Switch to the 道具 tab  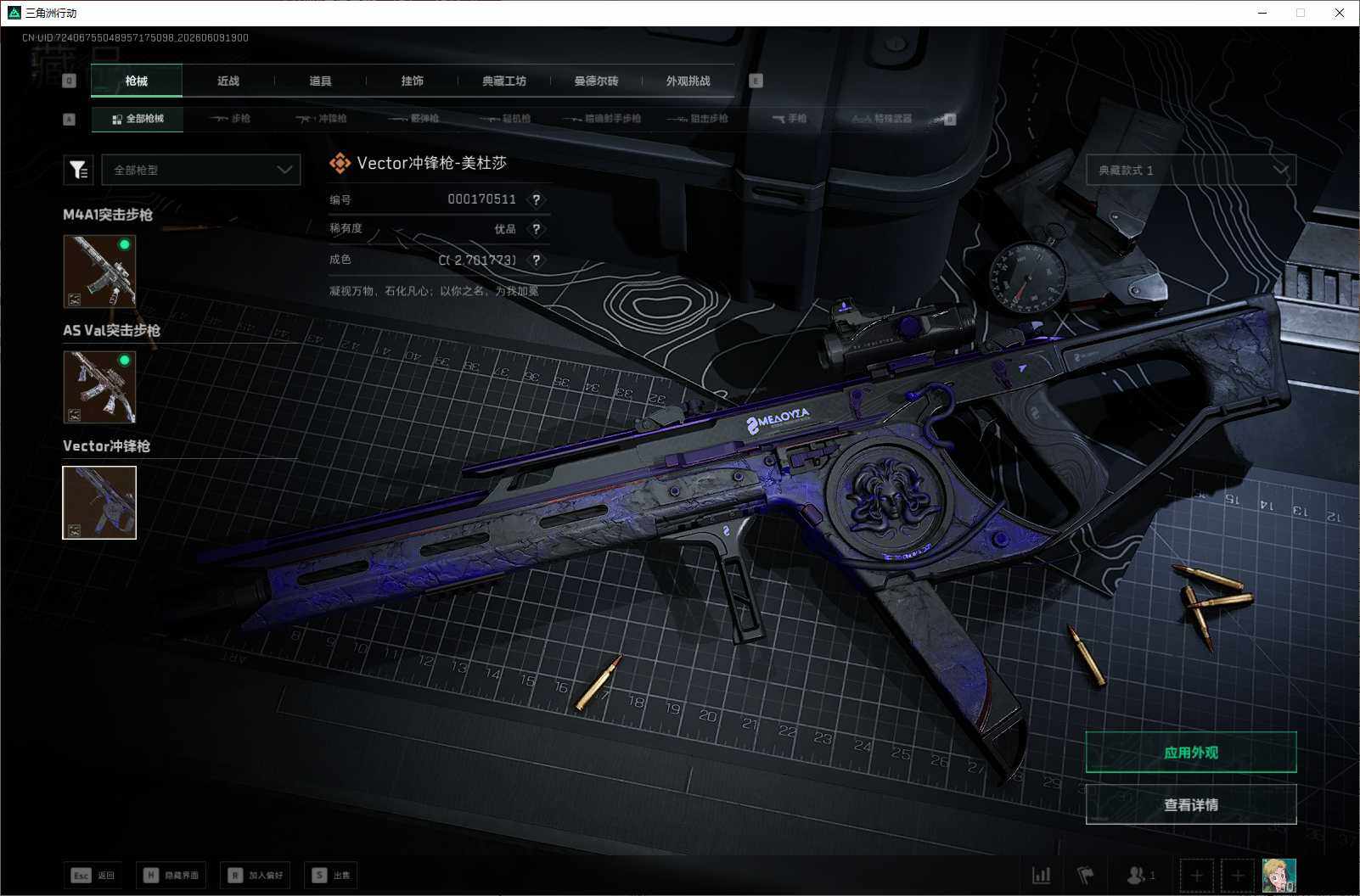tap(320, 81)
